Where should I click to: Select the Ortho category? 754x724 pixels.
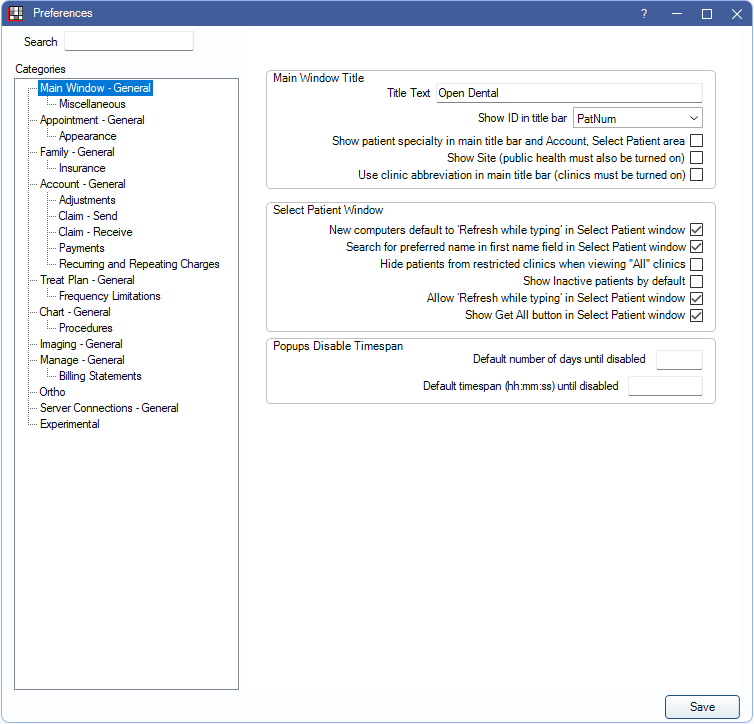[52, 392]
